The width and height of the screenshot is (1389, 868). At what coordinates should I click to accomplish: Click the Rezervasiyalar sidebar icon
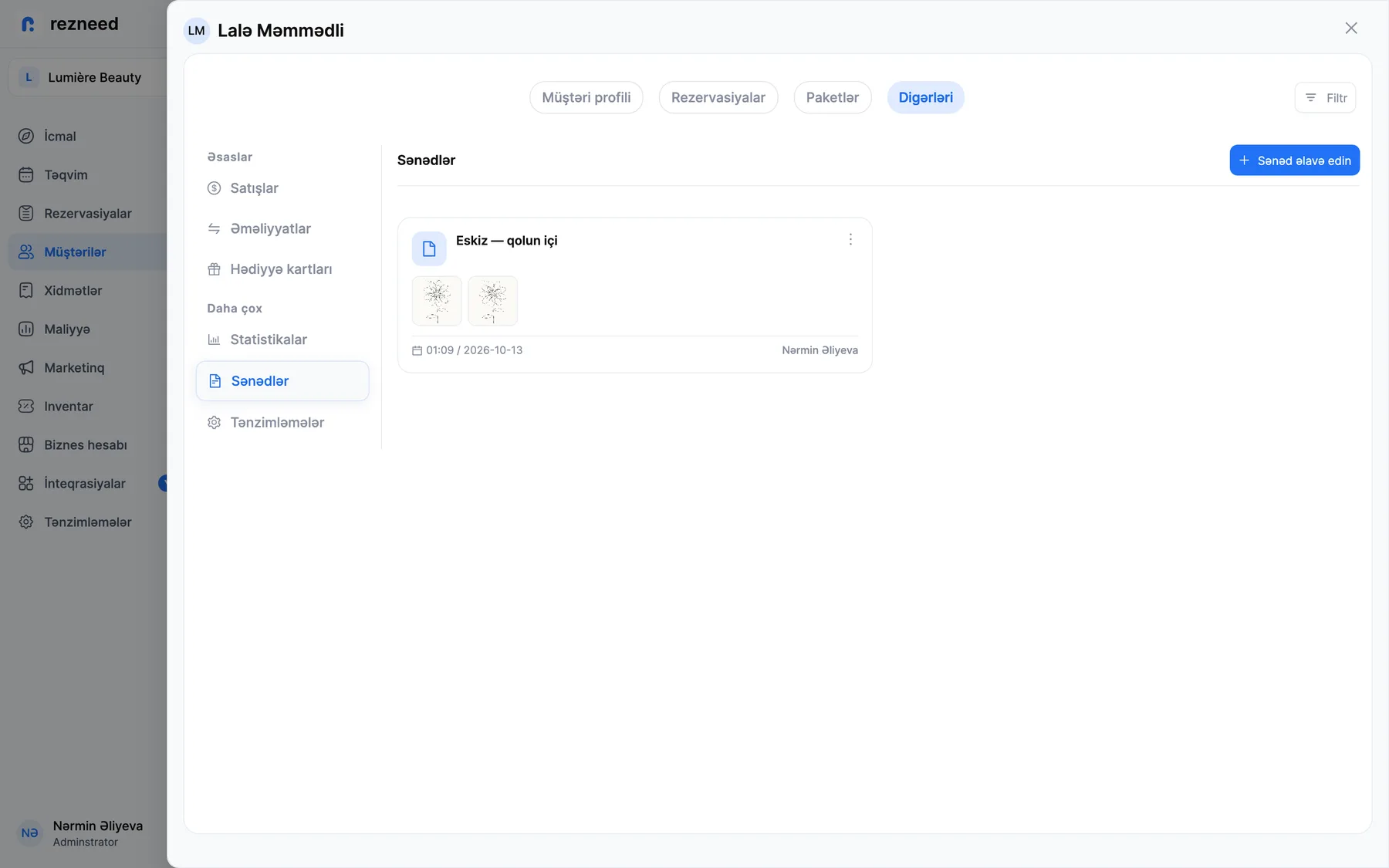26,213
